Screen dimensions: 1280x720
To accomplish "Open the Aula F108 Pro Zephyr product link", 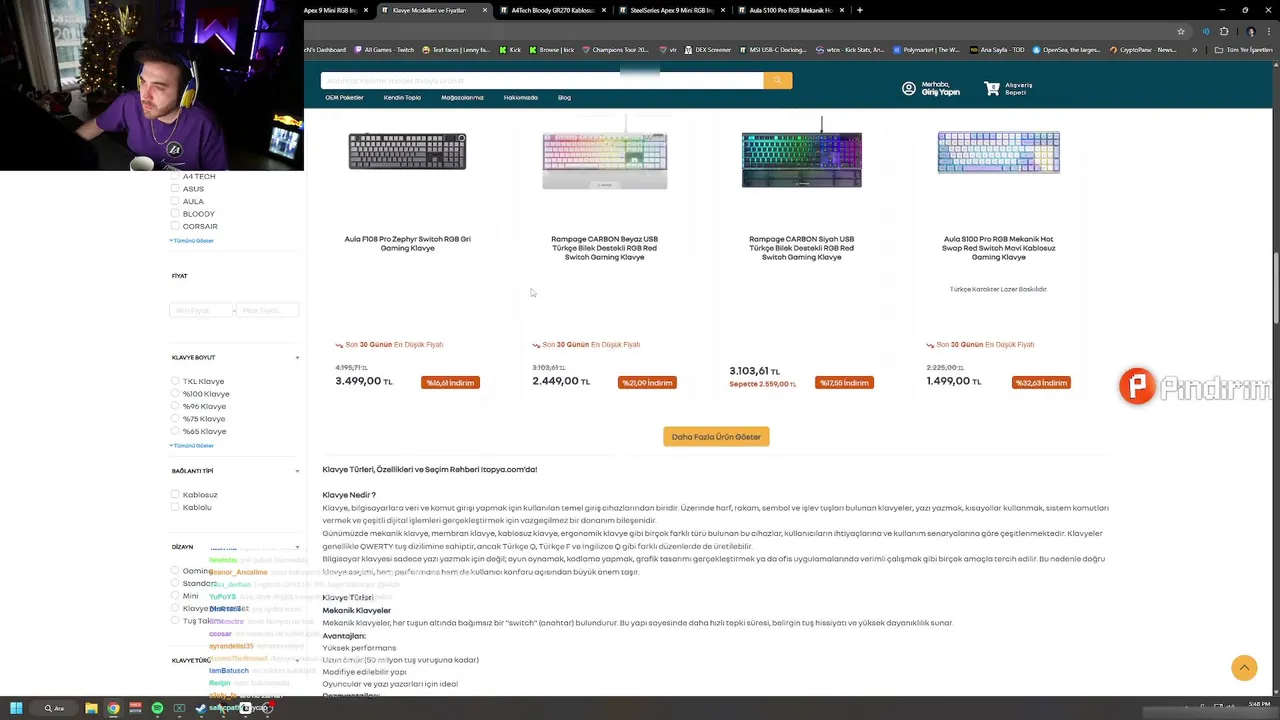I will [x=407, y=243].
